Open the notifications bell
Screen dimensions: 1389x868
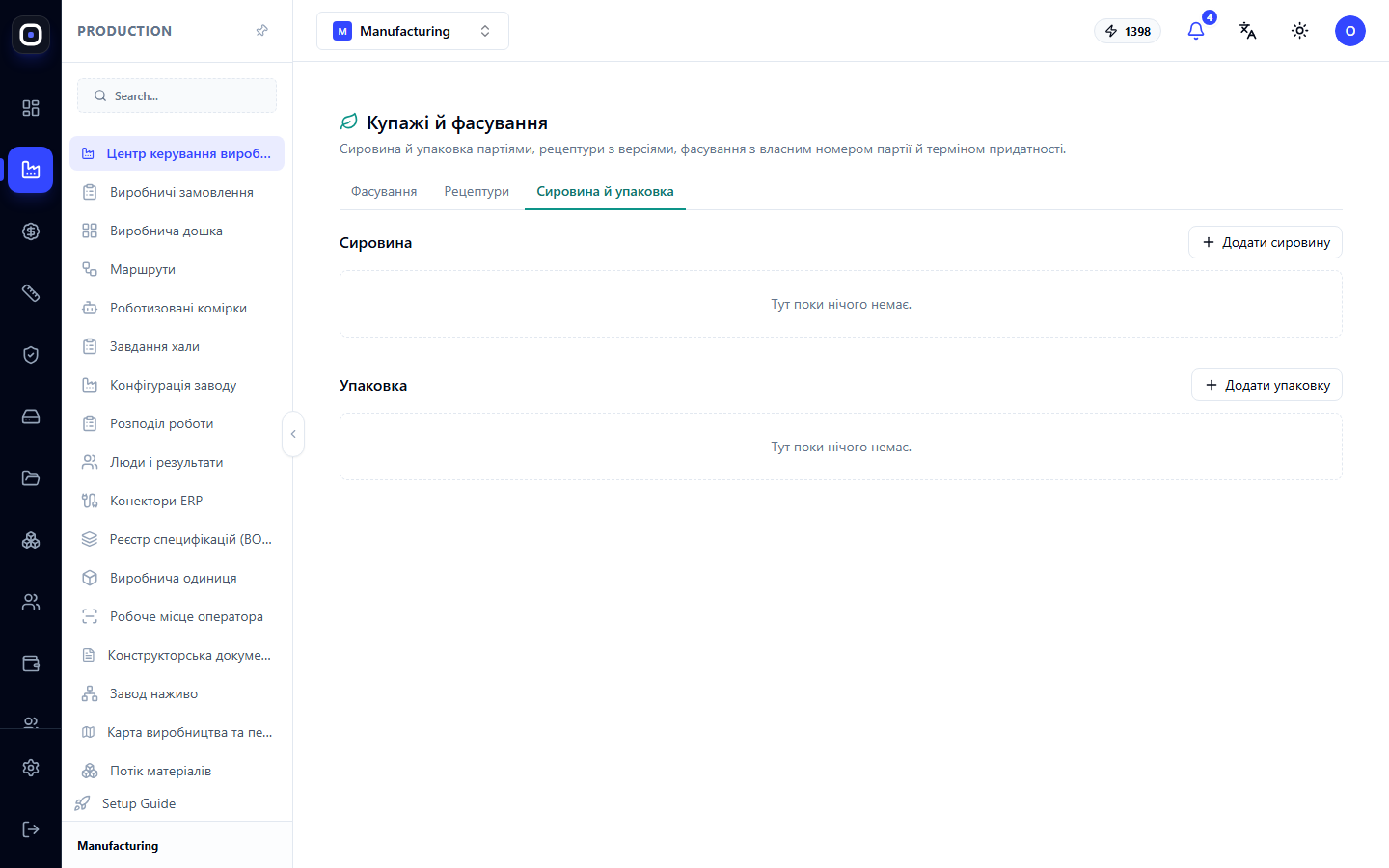click(x=1196, y=31)
